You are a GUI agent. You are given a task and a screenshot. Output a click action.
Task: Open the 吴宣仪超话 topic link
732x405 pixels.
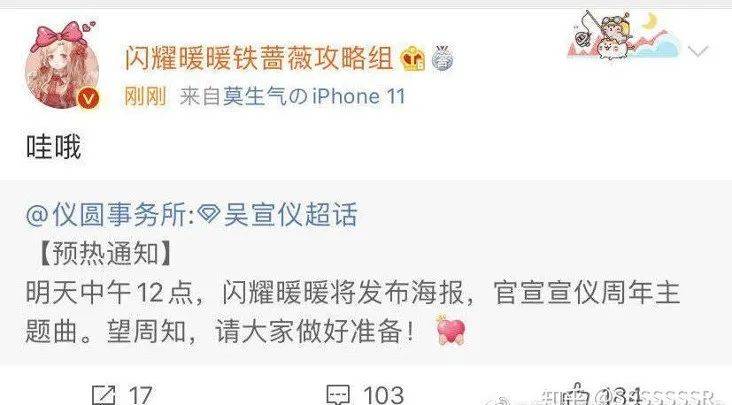(290, 215)
